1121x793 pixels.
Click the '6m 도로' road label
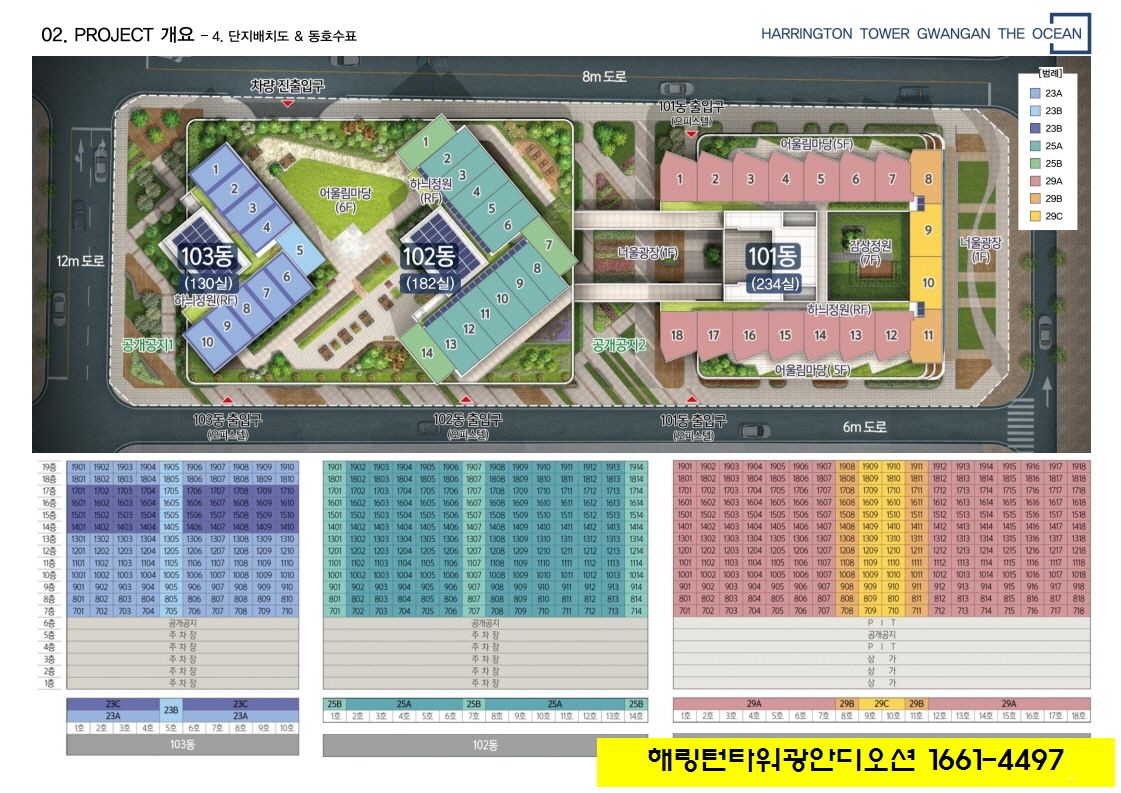click(x=864, y=427)
